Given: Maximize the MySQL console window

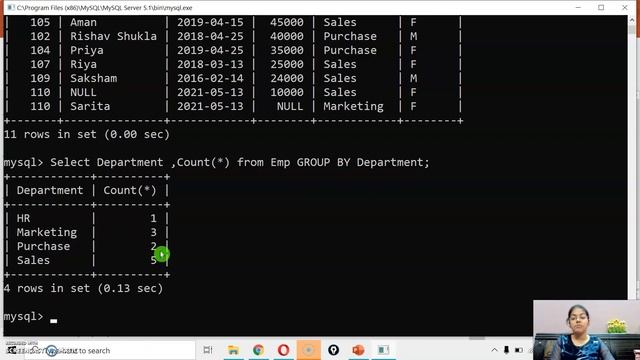Looking at the screenshot, I should 601,7.
